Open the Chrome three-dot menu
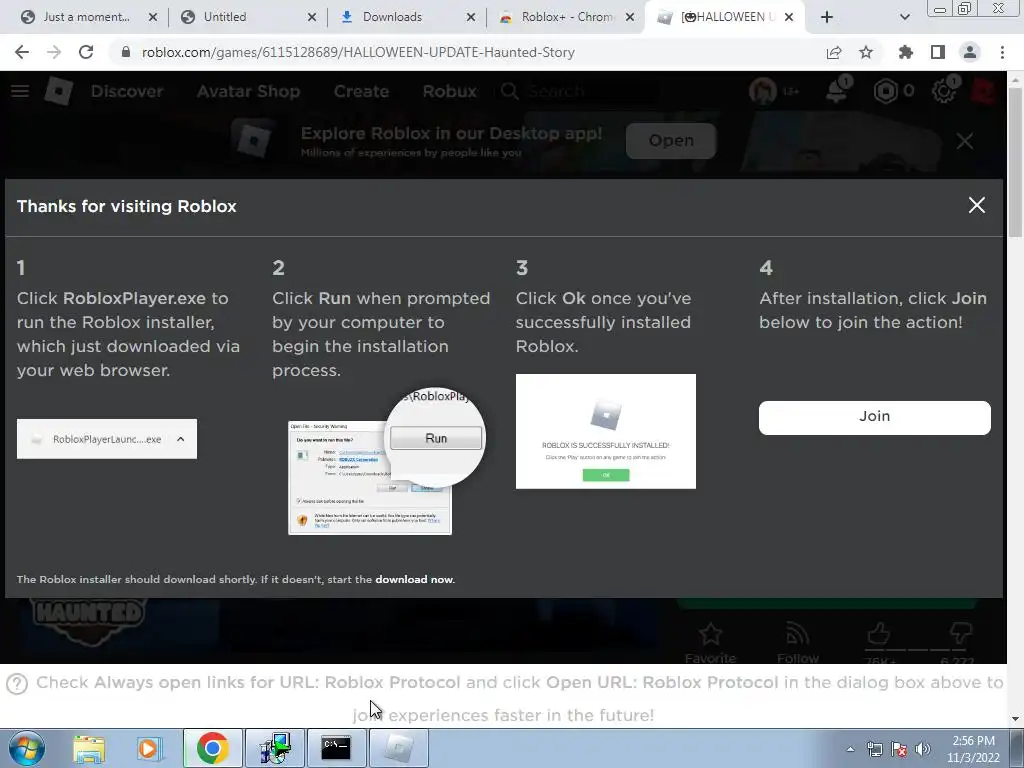1024x768 pixels. coord(1002,52)
